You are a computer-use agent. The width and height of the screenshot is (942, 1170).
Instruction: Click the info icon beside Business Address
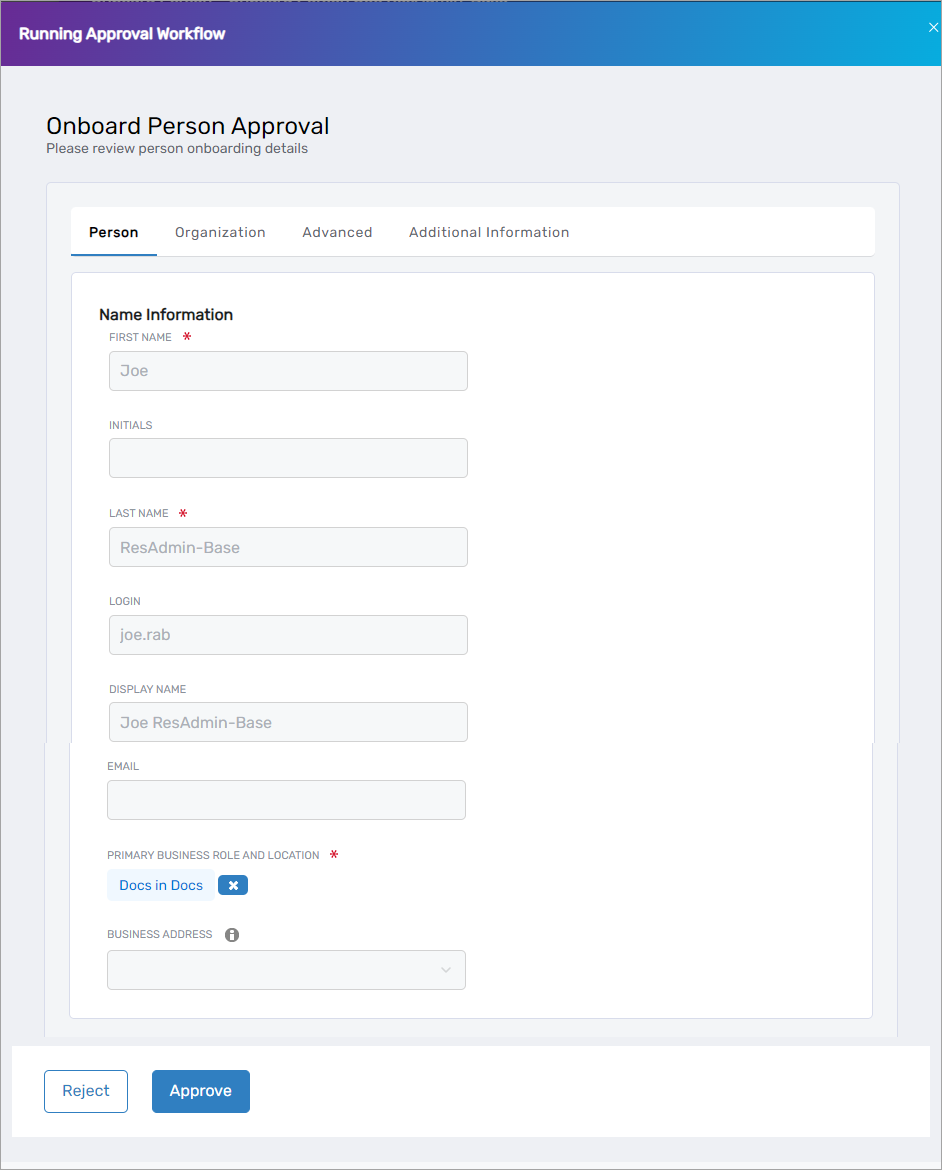point(232,934)
